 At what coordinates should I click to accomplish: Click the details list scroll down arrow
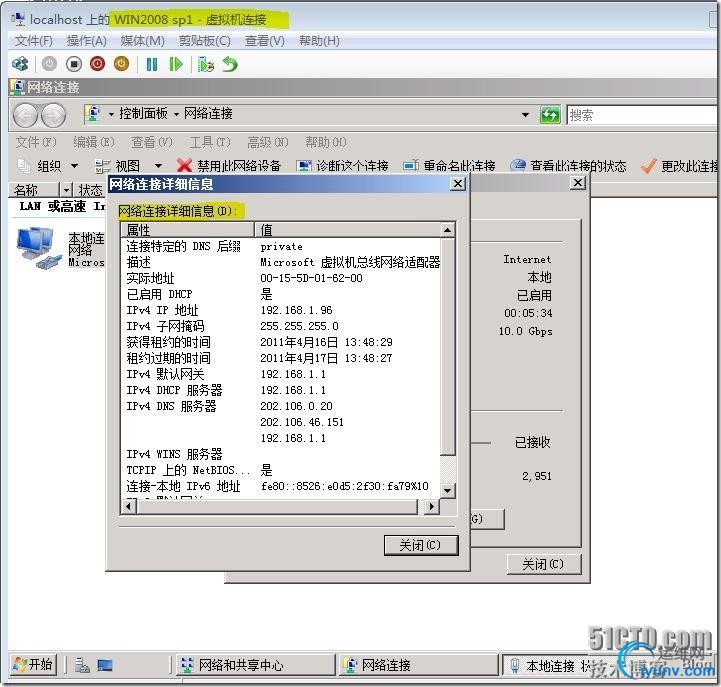tap(447, 490)
